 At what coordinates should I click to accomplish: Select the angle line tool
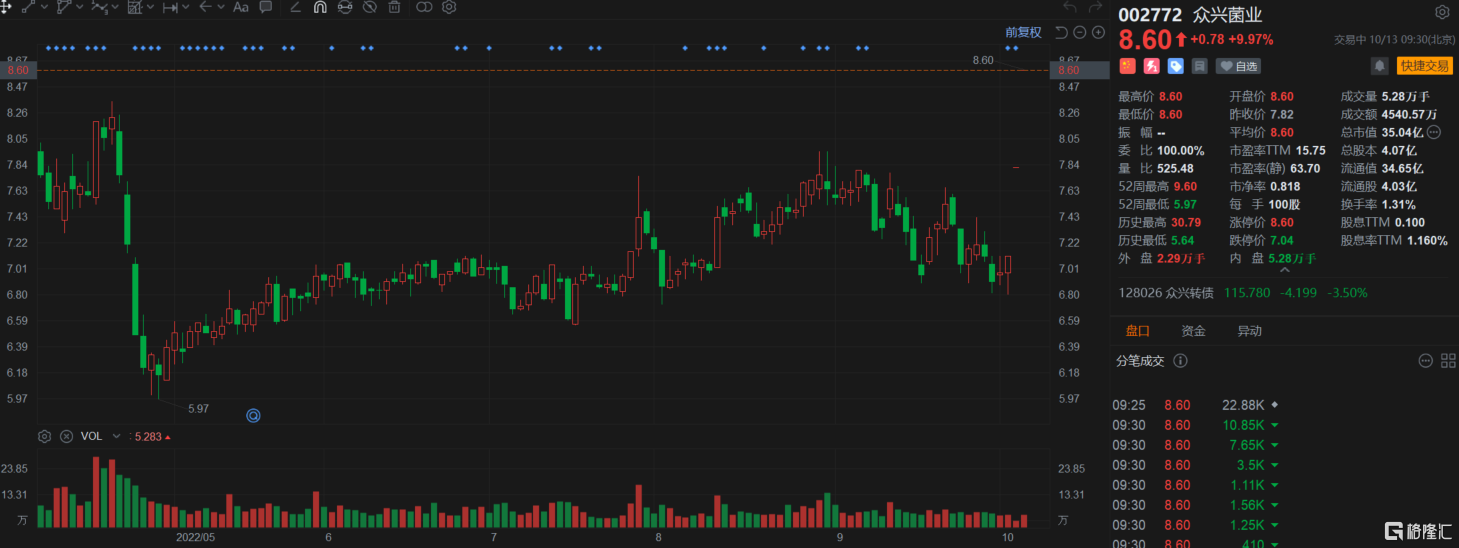coord(295,6)
